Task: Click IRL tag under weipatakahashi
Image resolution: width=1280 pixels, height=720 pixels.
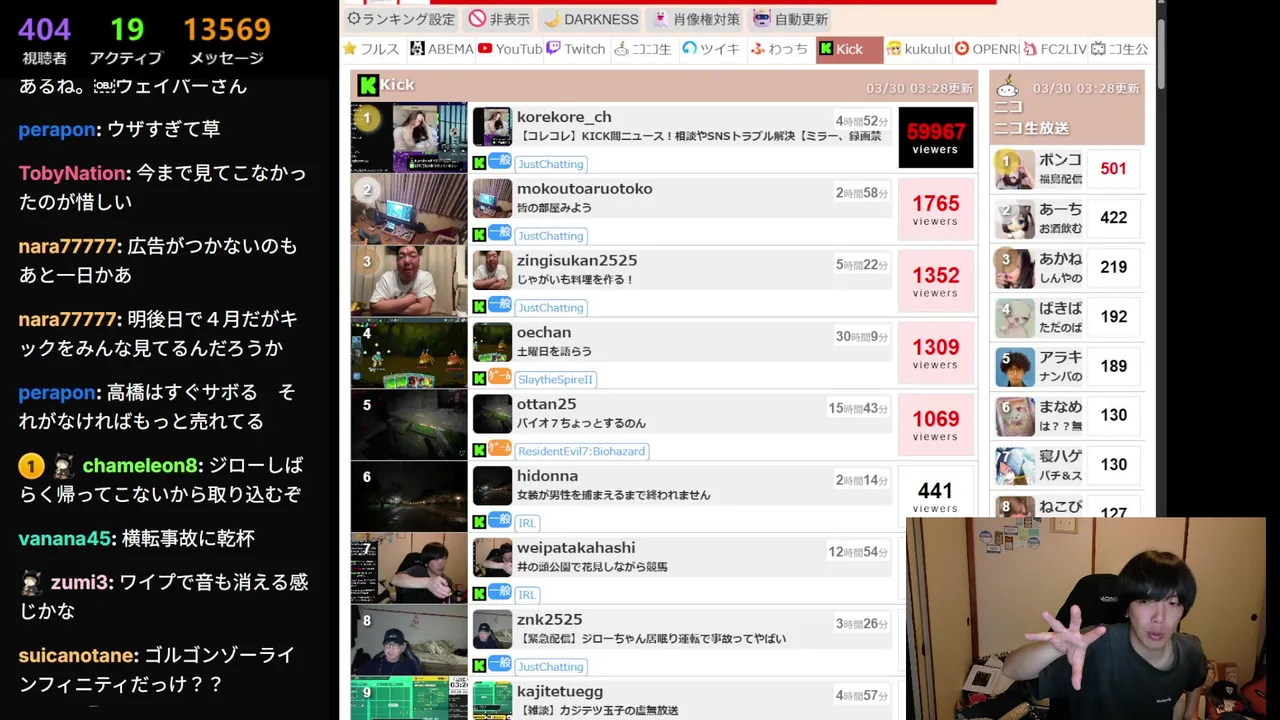Action: [x=527, y=595]
